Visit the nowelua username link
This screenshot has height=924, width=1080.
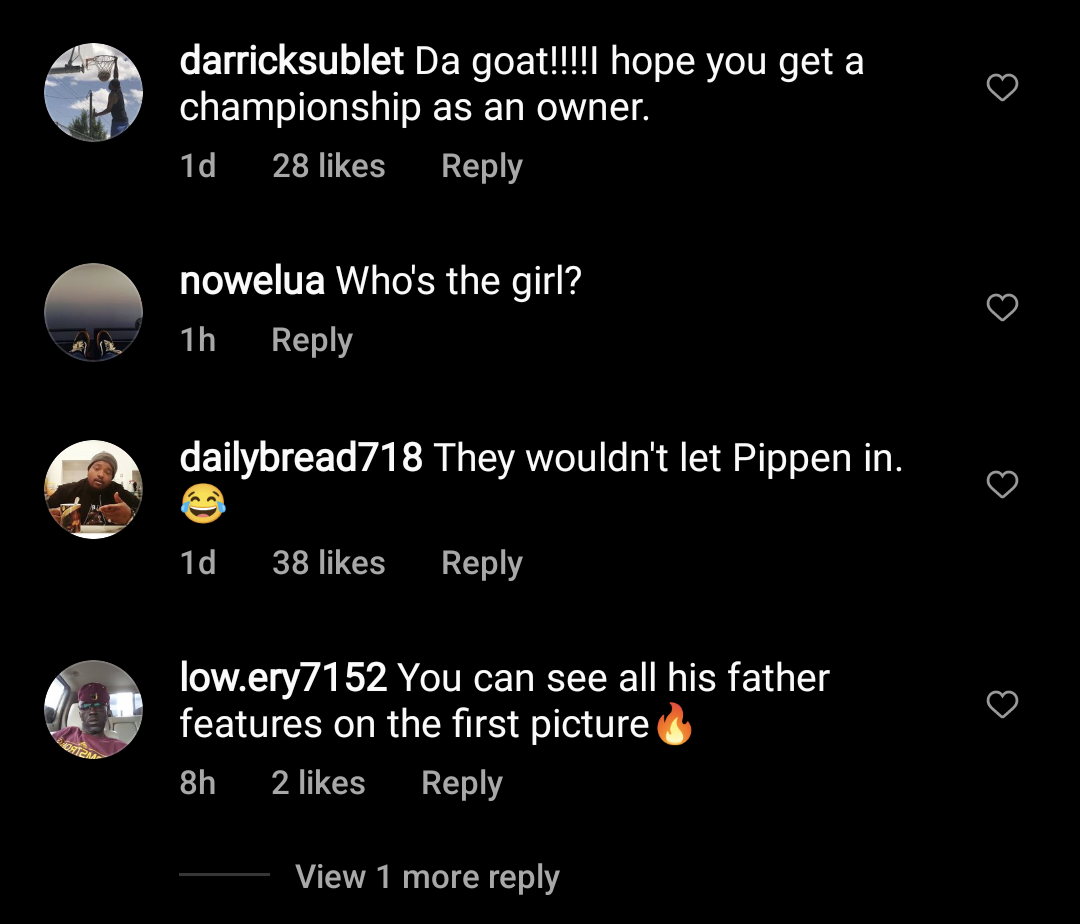click(252, 282)
